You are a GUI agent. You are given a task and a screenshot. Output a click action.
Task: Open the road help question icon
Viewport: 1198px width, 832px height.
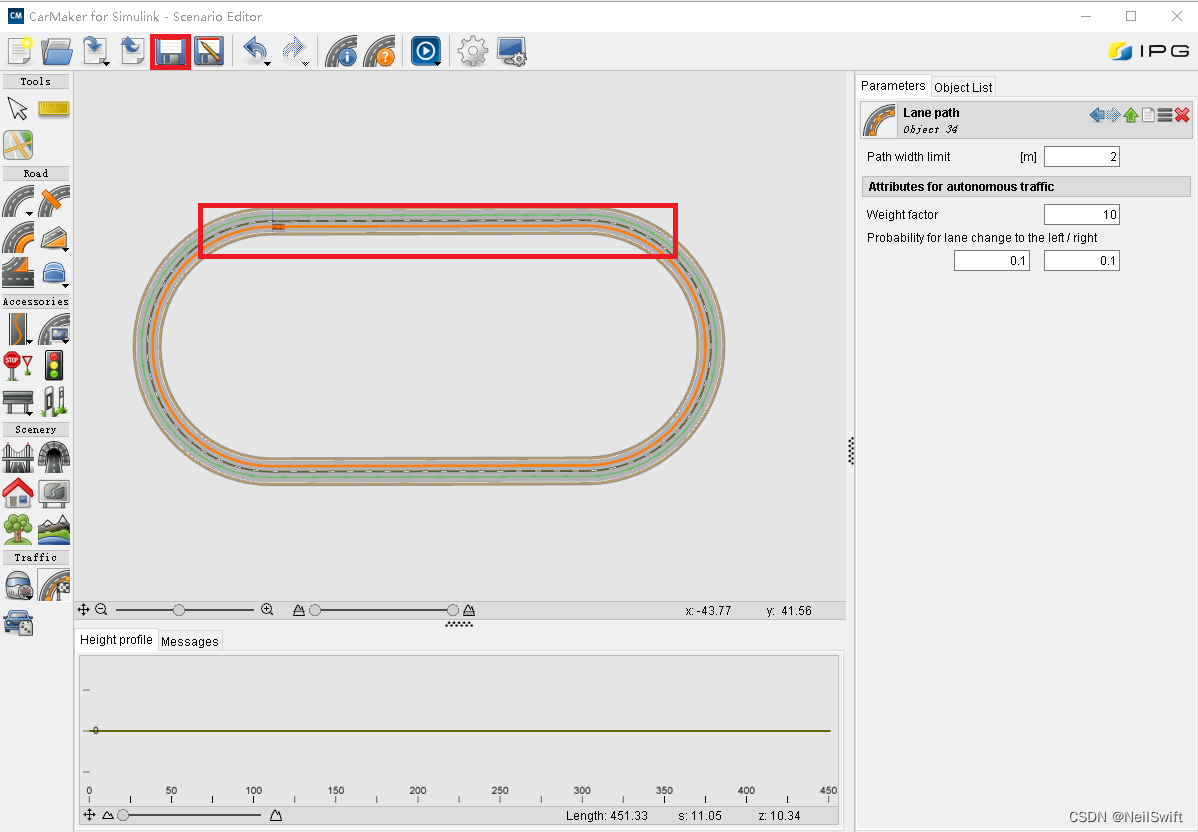[x=380, y=51]
